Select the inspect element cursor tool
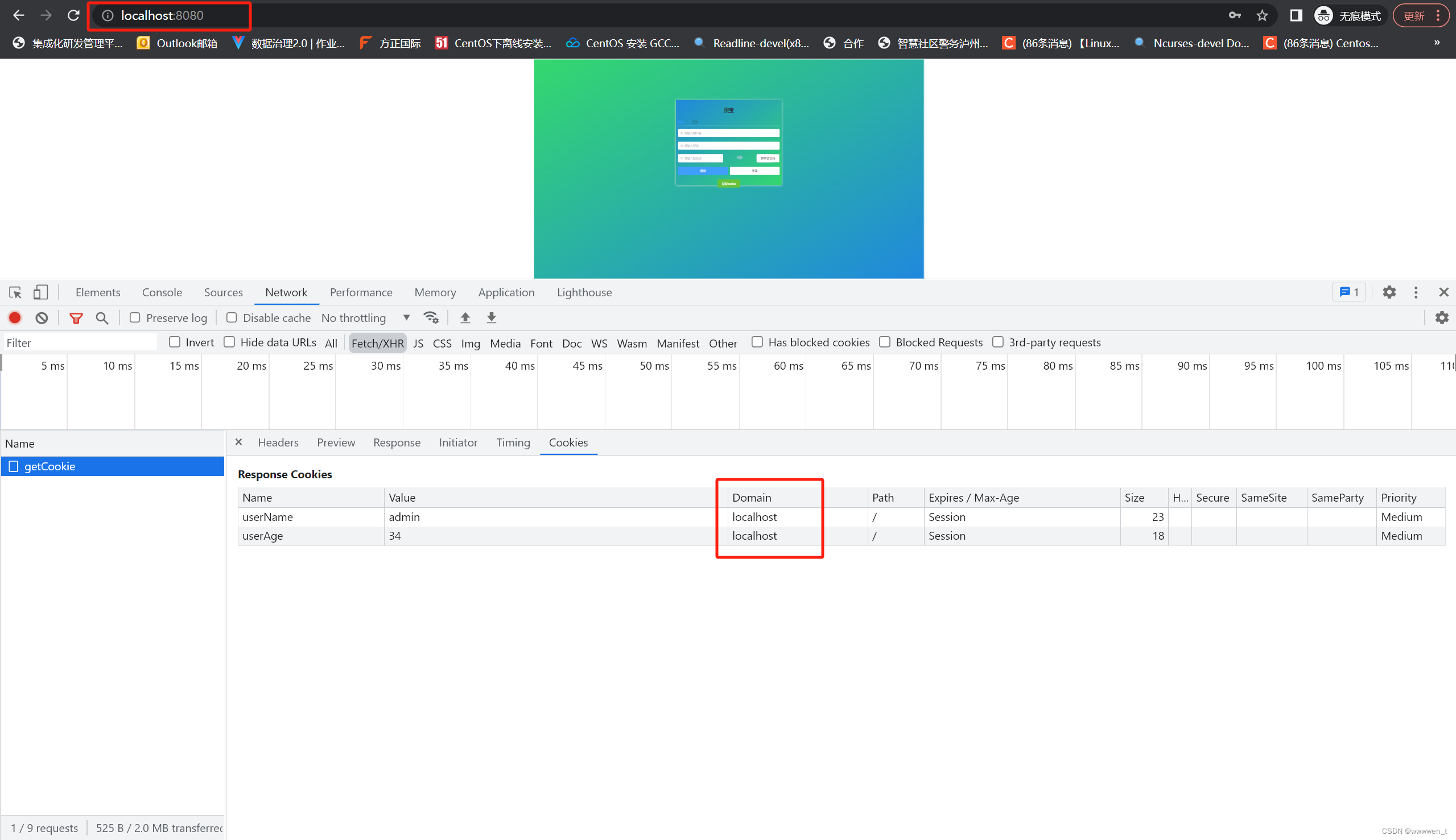This screenshot has width=1456, height=840. pos(15,292)
